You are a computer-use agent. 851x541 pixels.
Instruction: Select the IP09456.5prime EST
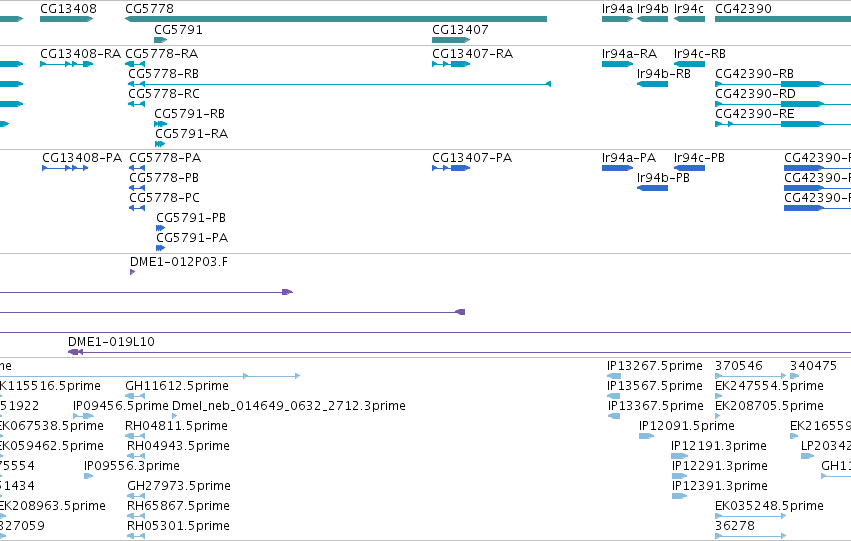tap(84, 416)
